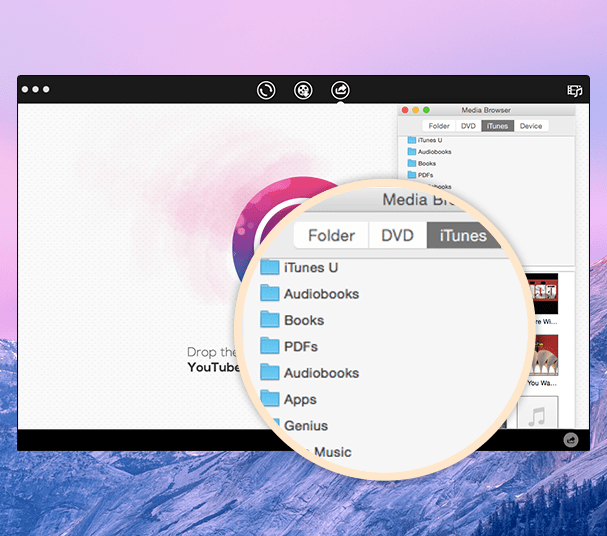Select the iTunes U folder in unmagnified Media Browser list

point(425,140)
